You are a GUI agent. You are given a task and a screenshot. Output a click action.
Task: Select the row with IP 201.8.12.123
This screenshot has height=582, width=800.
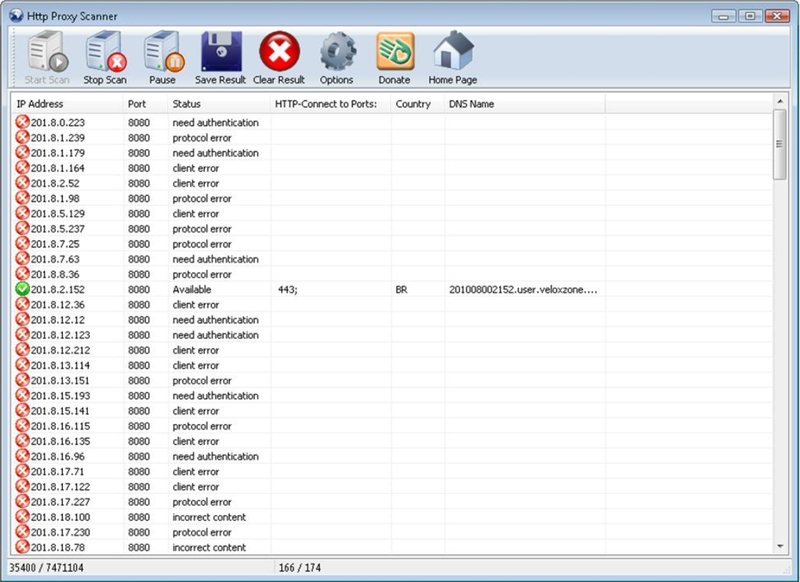tap(392, 335)
